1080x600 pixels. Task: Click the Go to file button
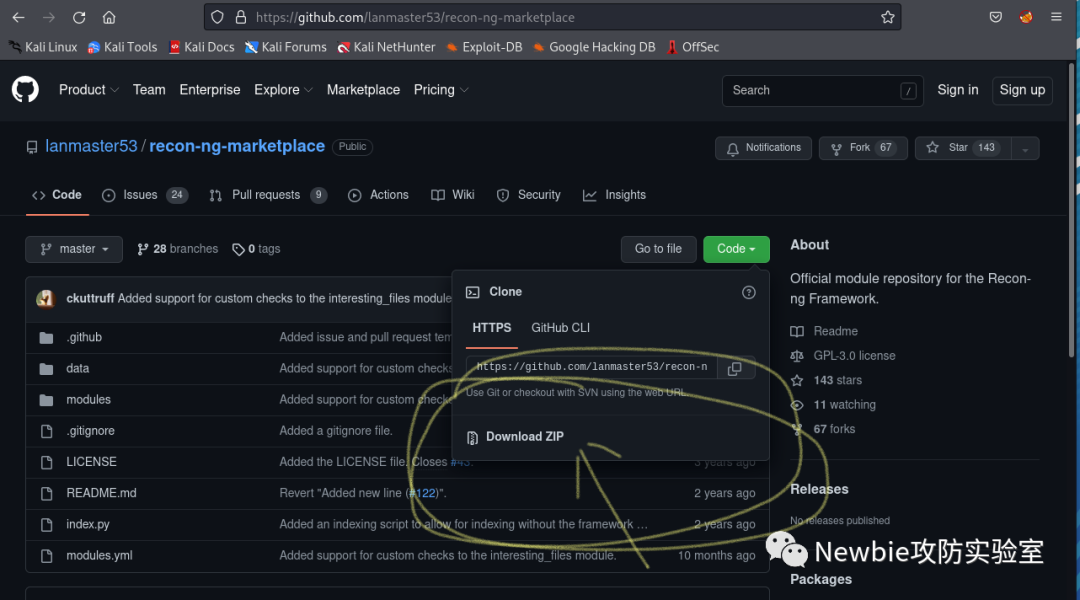(x=658, y=249)
